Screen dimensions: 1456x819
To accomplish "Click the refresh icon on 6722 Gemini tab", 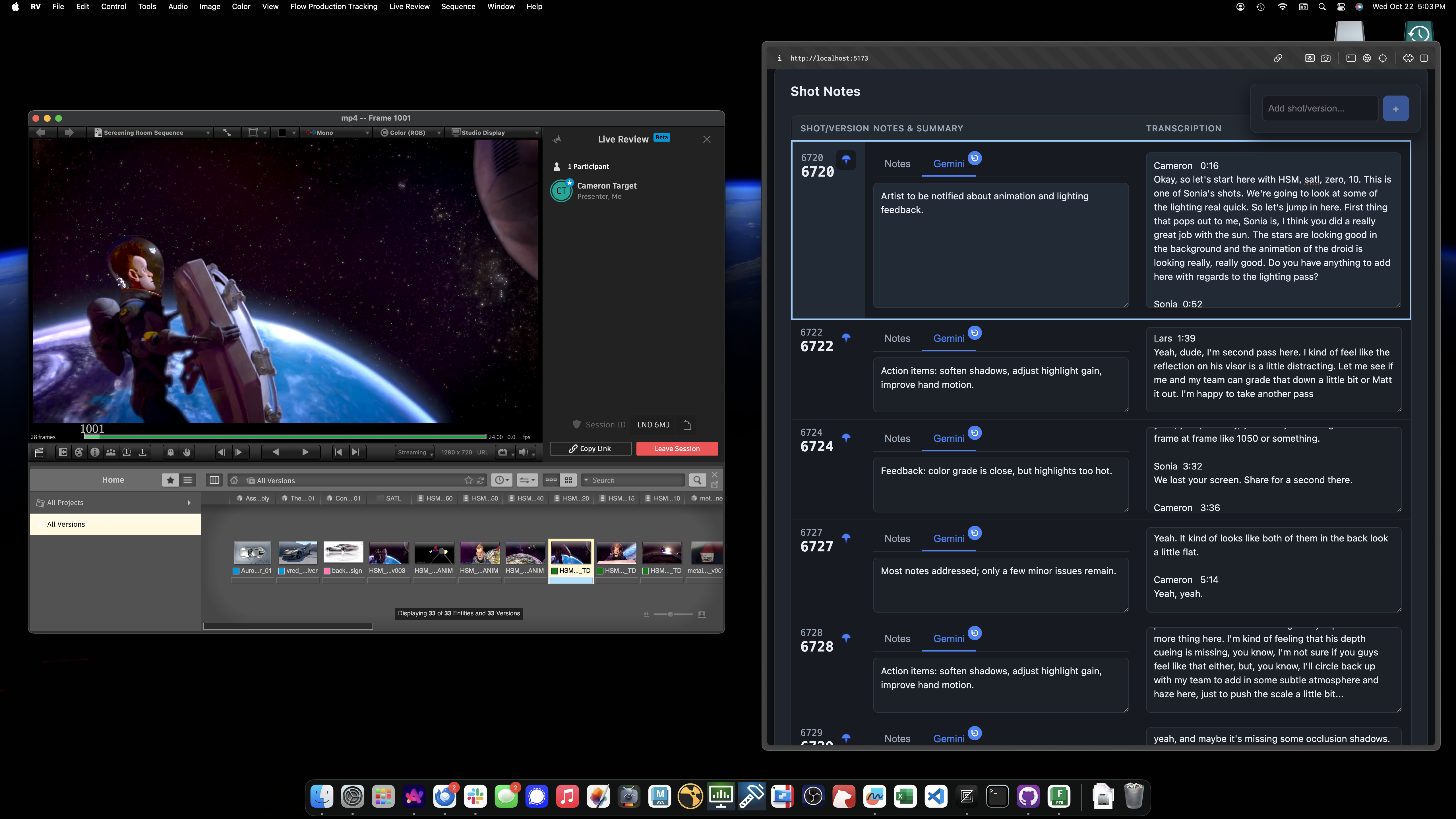I will click(x=975, y=333).
